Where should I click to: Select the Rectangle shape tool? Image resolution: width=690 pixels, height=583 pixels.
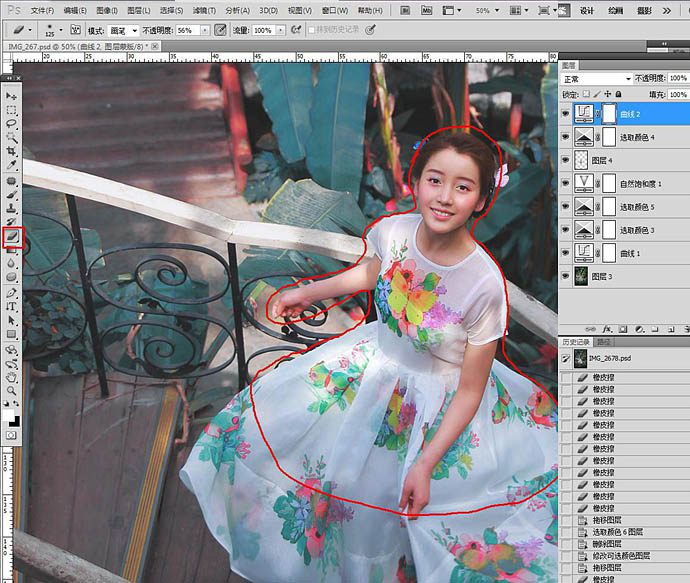(x=11, y=334)
